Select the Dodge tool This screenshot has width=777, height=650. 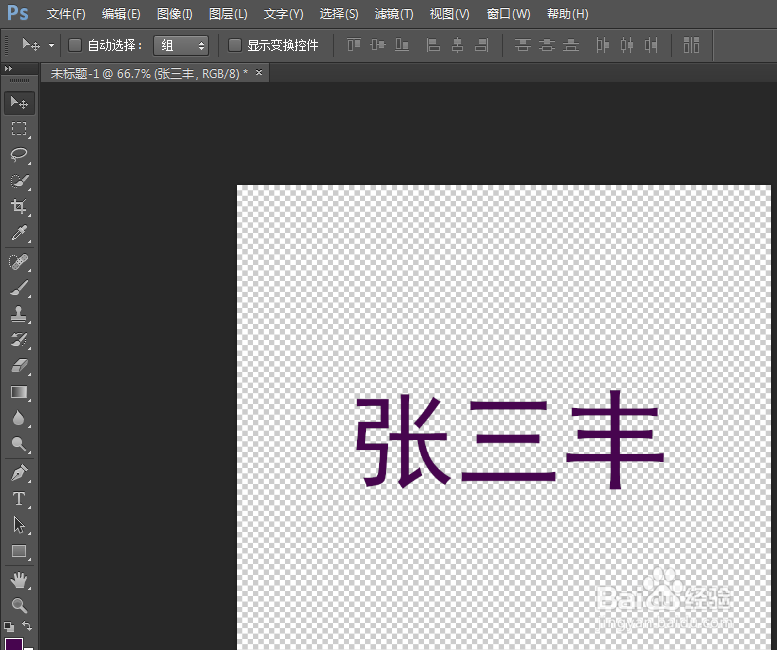[19, 444]
